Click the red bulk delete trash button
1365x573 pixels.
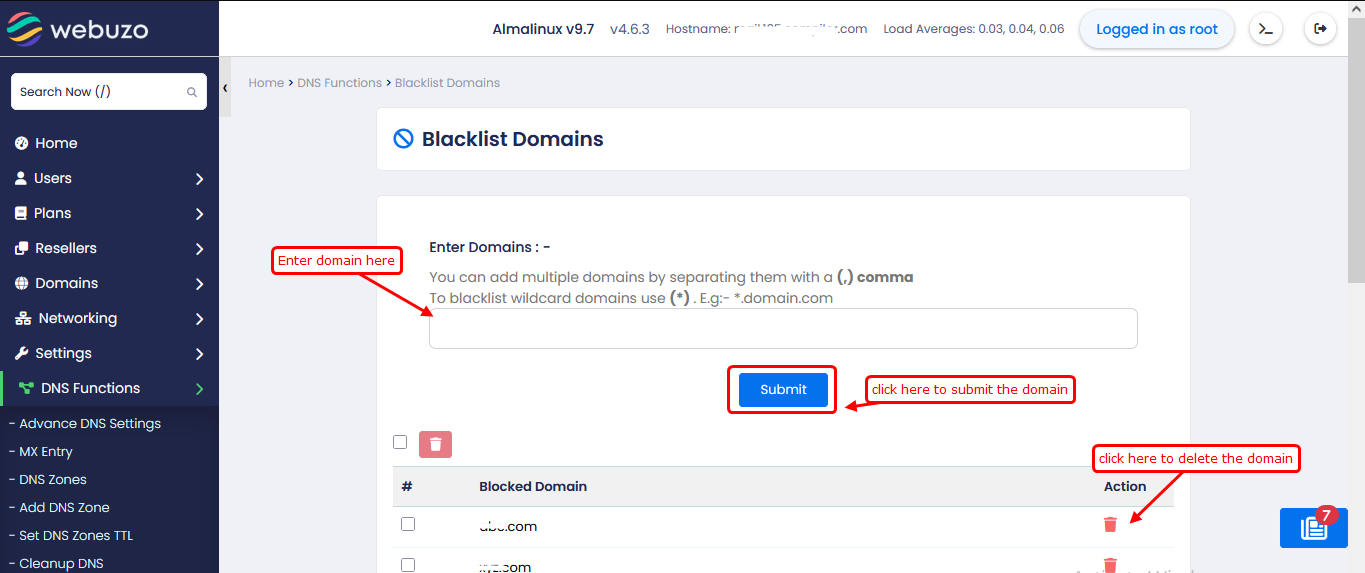point(435,444)
